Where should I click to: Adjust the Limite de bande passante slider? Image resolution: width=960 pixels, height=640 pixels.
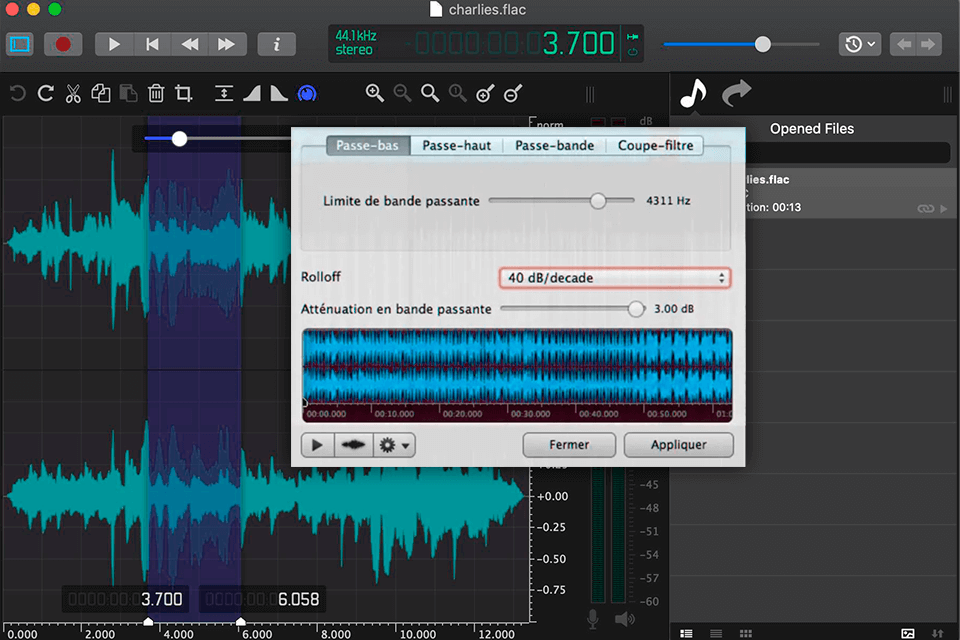tap(598, 200)
